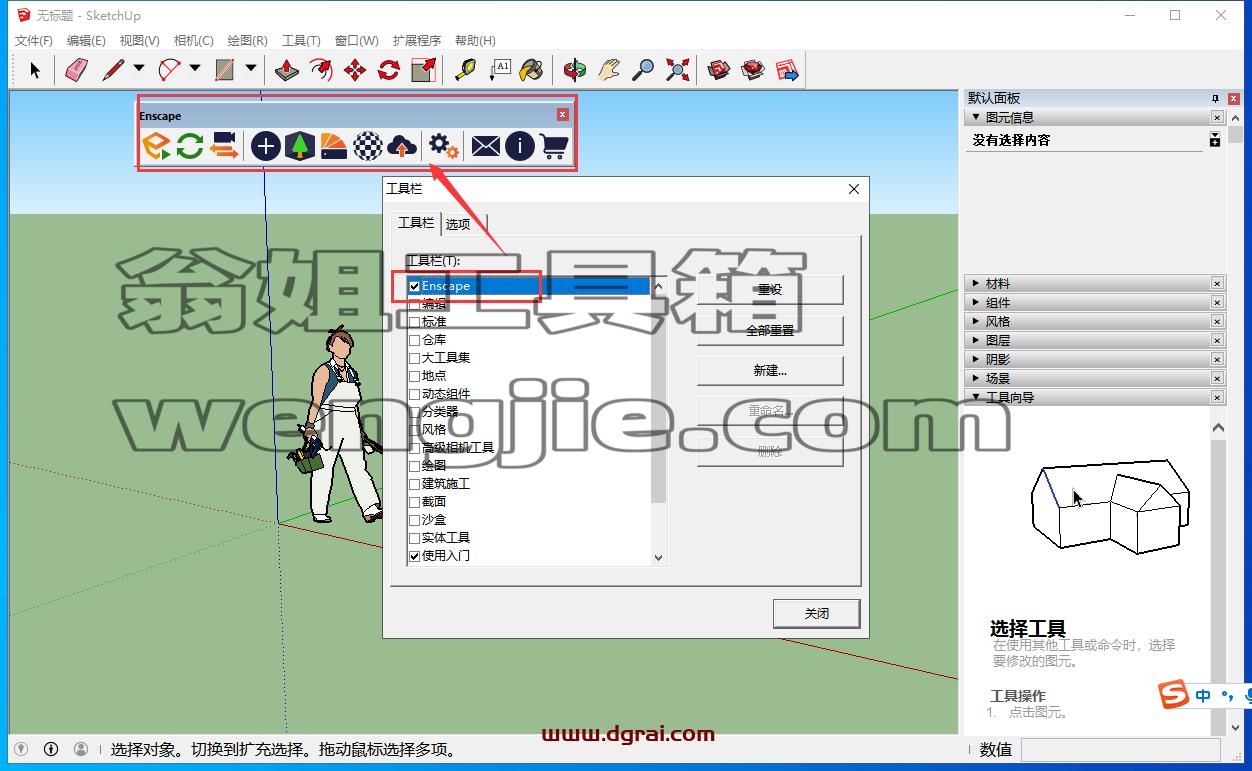Viewport: 1252px width, 771px height.
Task: Choose the Offset tool
Action: (x=321, y=69)
